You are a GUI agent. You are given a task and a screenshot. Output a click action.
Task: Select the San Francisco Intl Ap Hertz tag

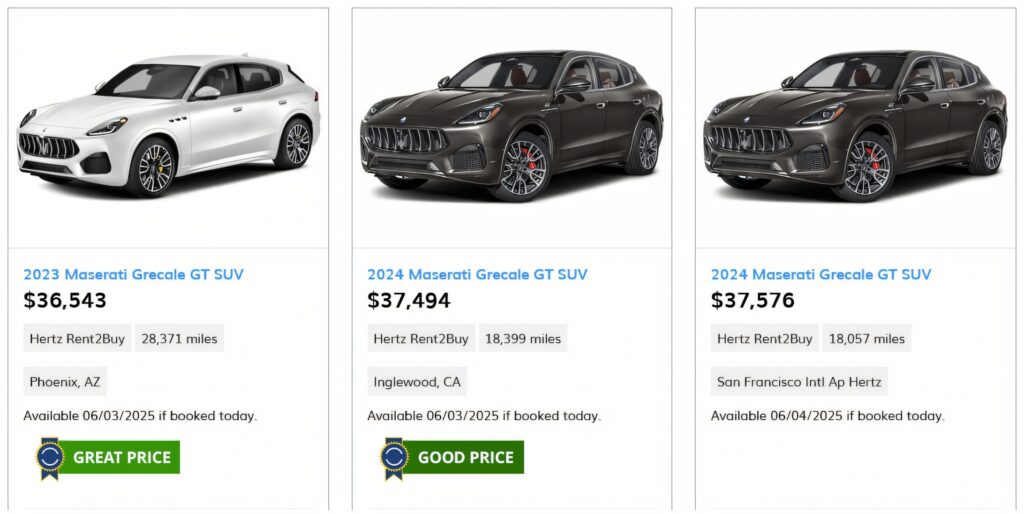(799, 382)
